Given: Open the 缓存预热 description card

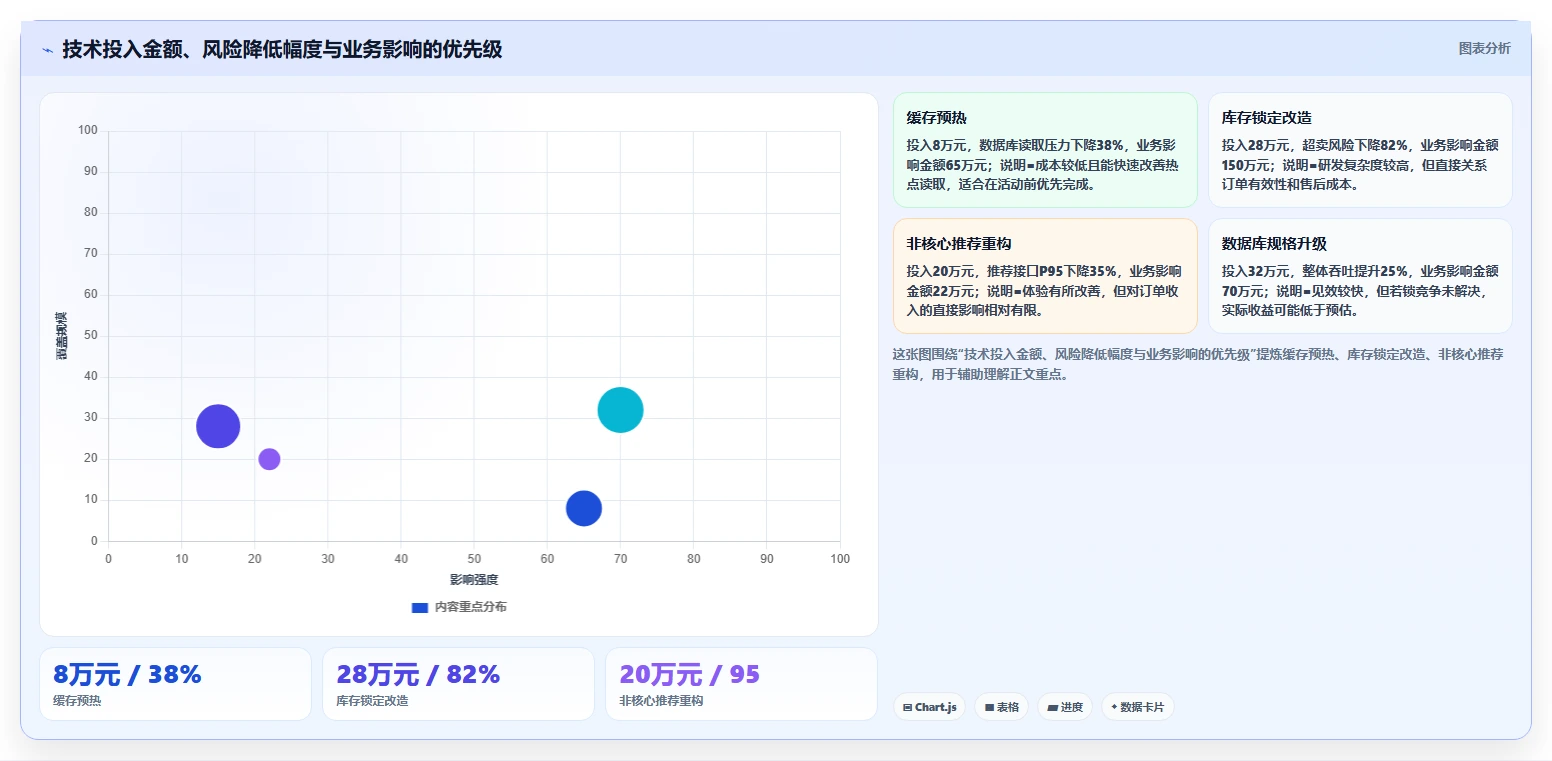Looking at the screenshot, I should [1044, 150].
